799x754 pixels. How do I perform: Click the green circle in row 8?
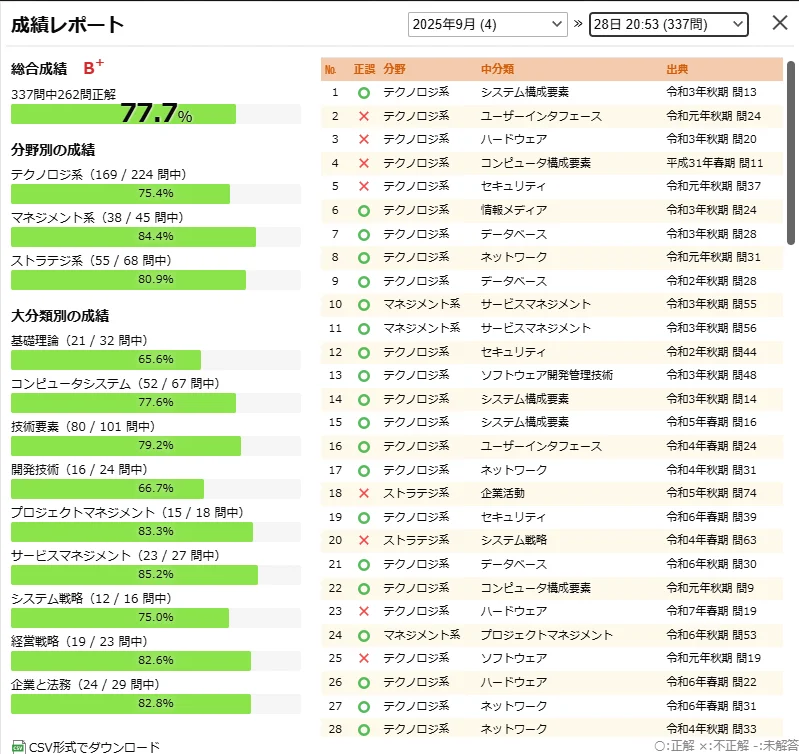pyautogui.click(x=364, y=258)
